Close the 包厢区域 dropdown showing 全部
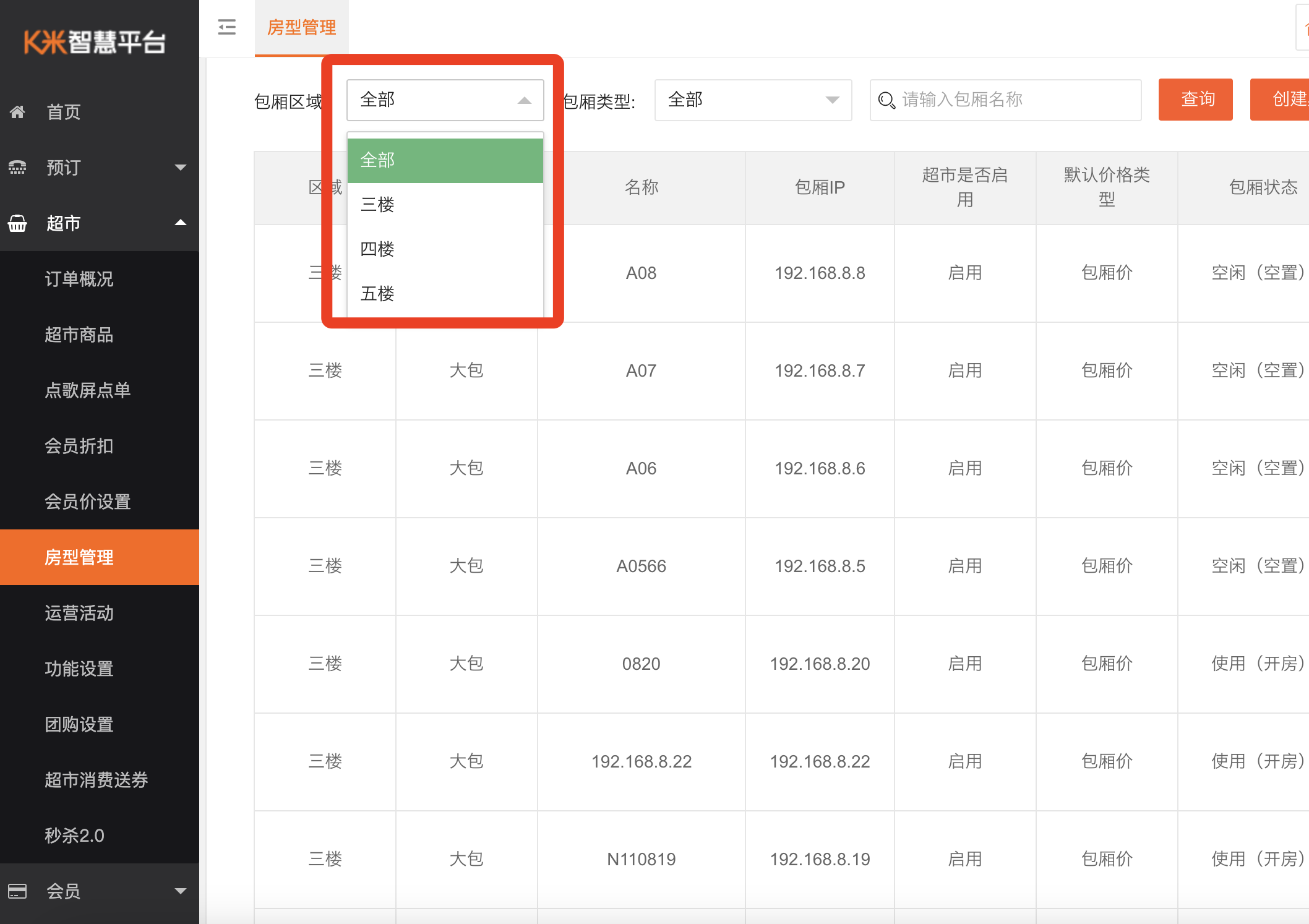 445,100
